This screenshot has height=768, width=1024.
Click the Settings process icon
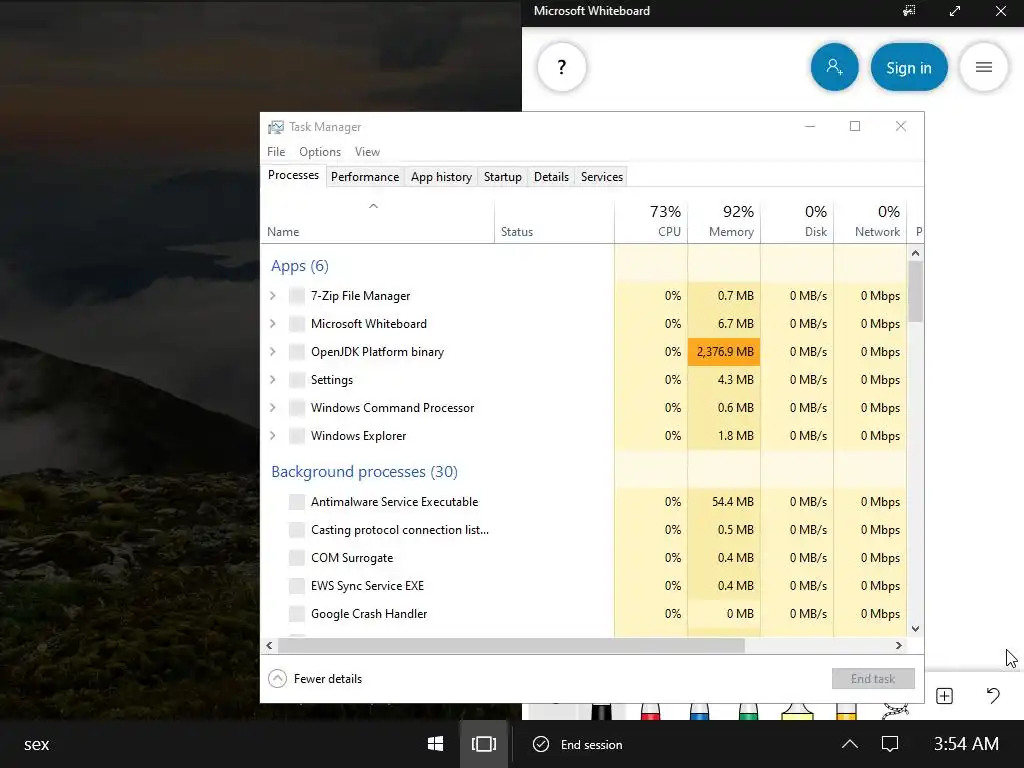click(296, 380)
